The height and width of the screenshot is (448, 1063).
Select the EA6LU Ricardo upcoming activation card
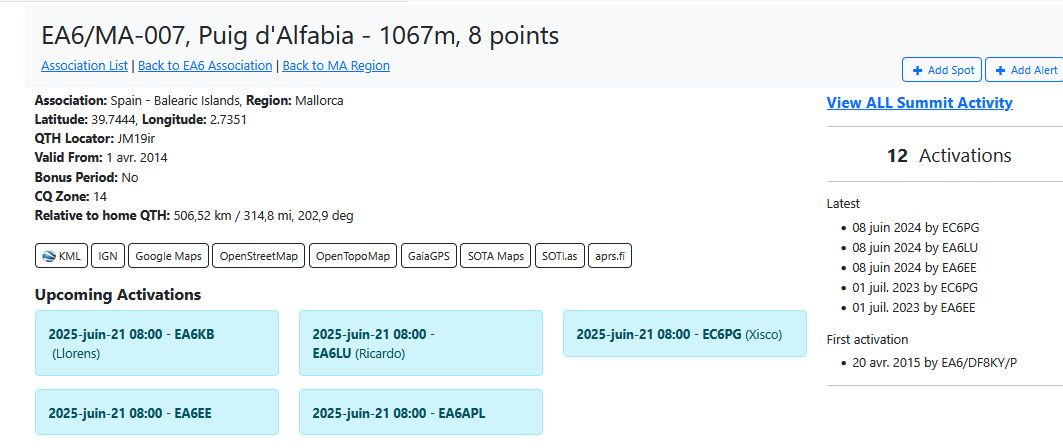(421, 343)
